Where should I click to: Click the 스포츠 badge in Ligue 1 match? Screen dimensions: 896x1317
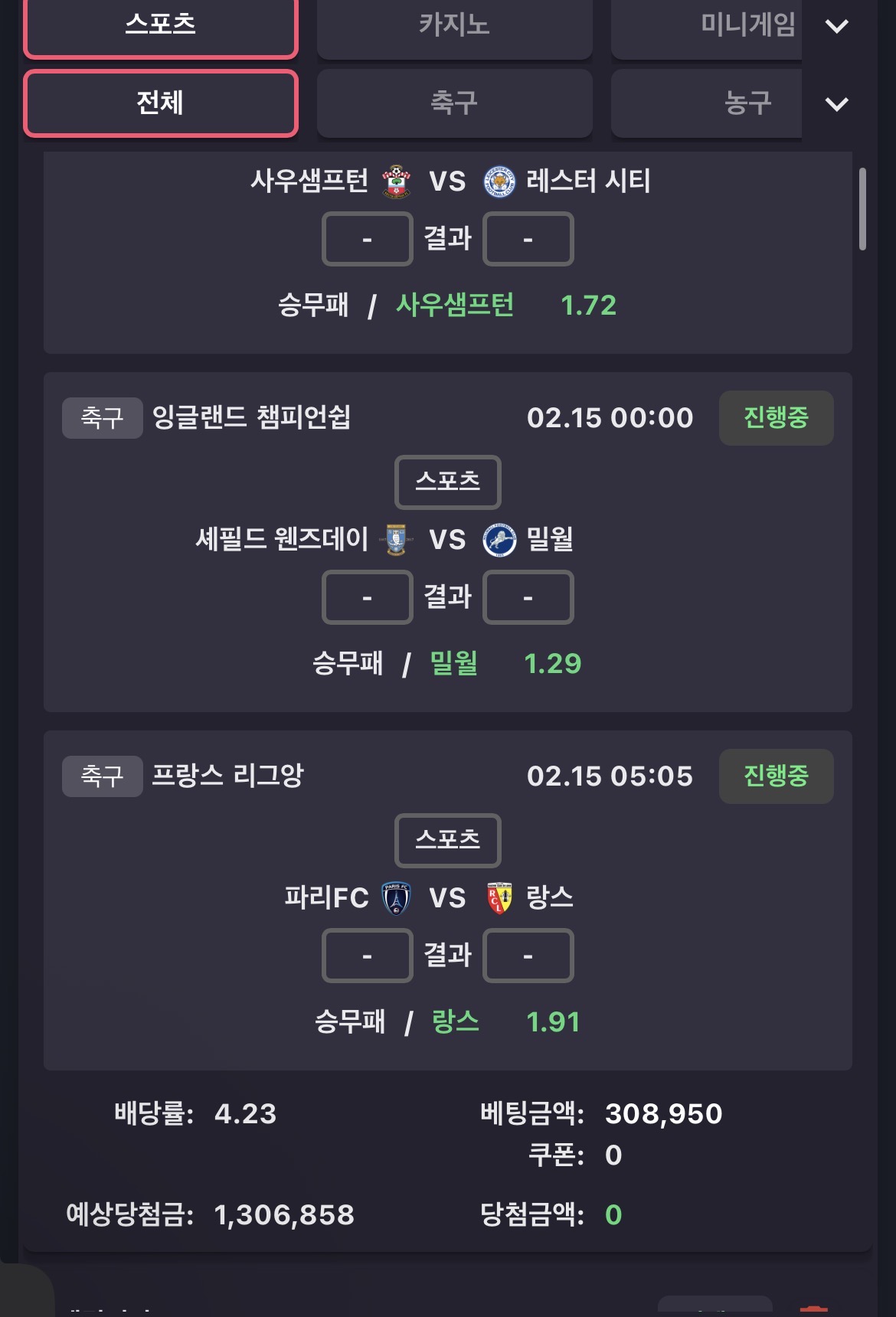448,840
